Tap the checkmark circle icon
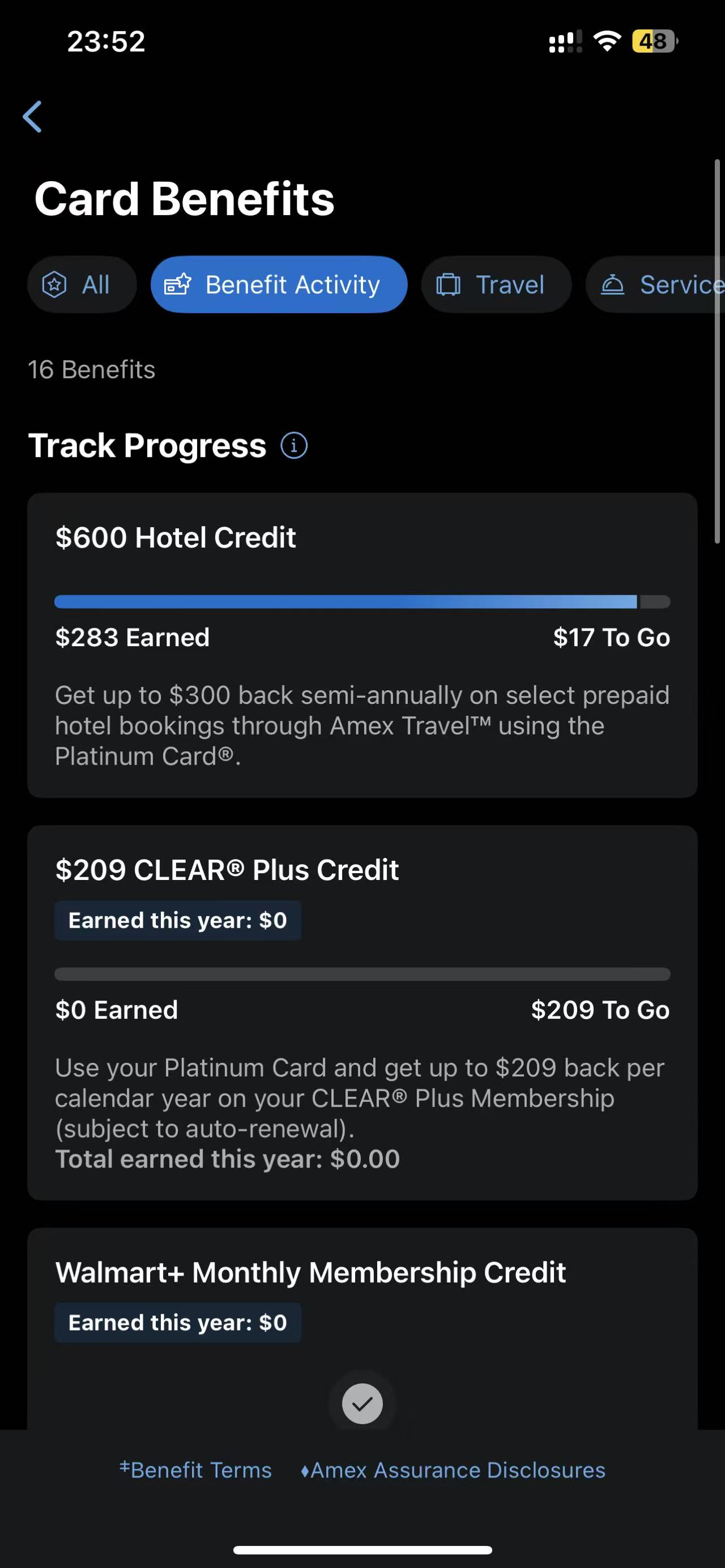Viewport: 725px width, 1568px height. 362,1404
